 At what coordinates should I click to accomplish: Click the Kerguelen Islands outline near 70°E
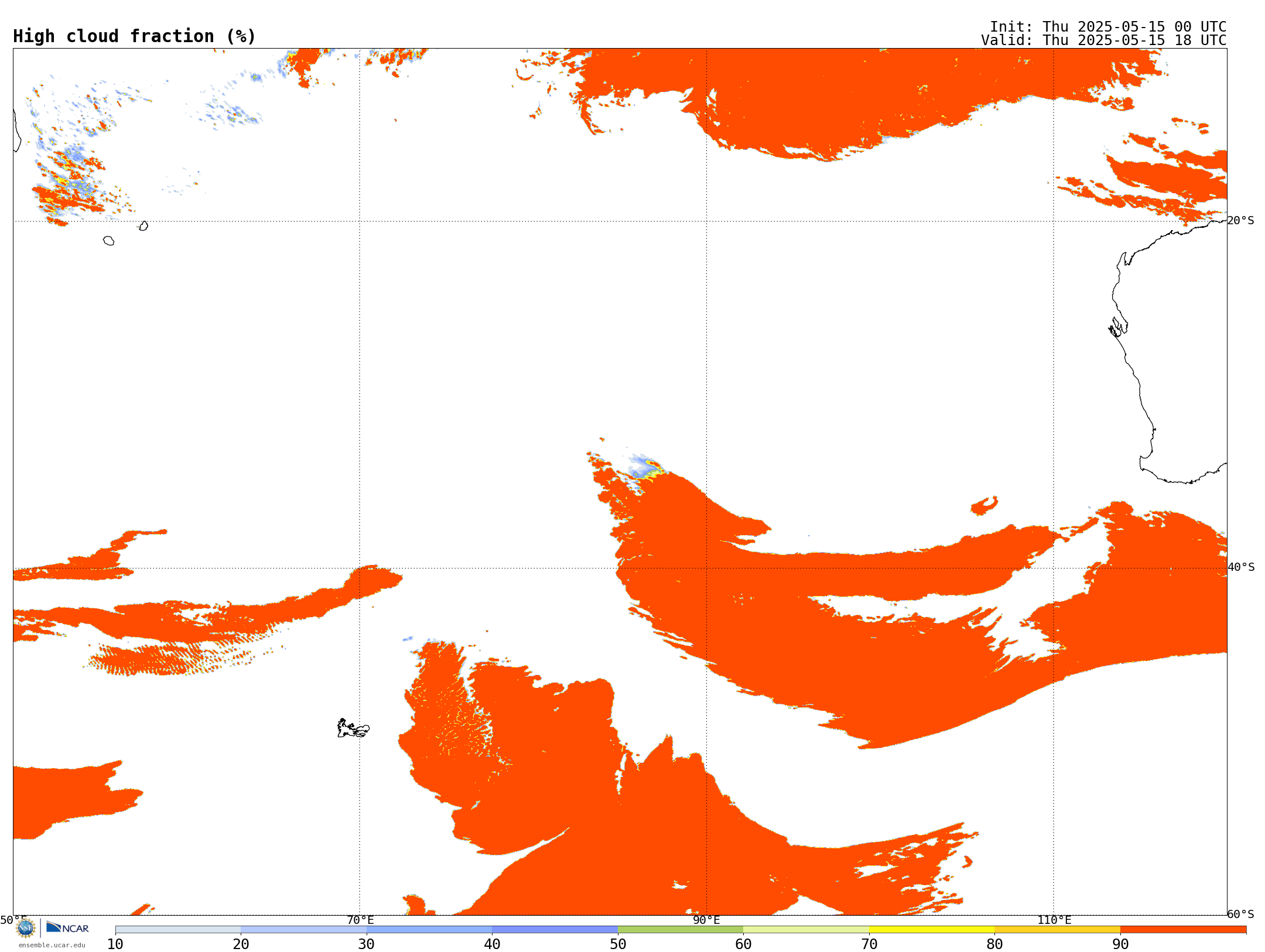point(353,728)
